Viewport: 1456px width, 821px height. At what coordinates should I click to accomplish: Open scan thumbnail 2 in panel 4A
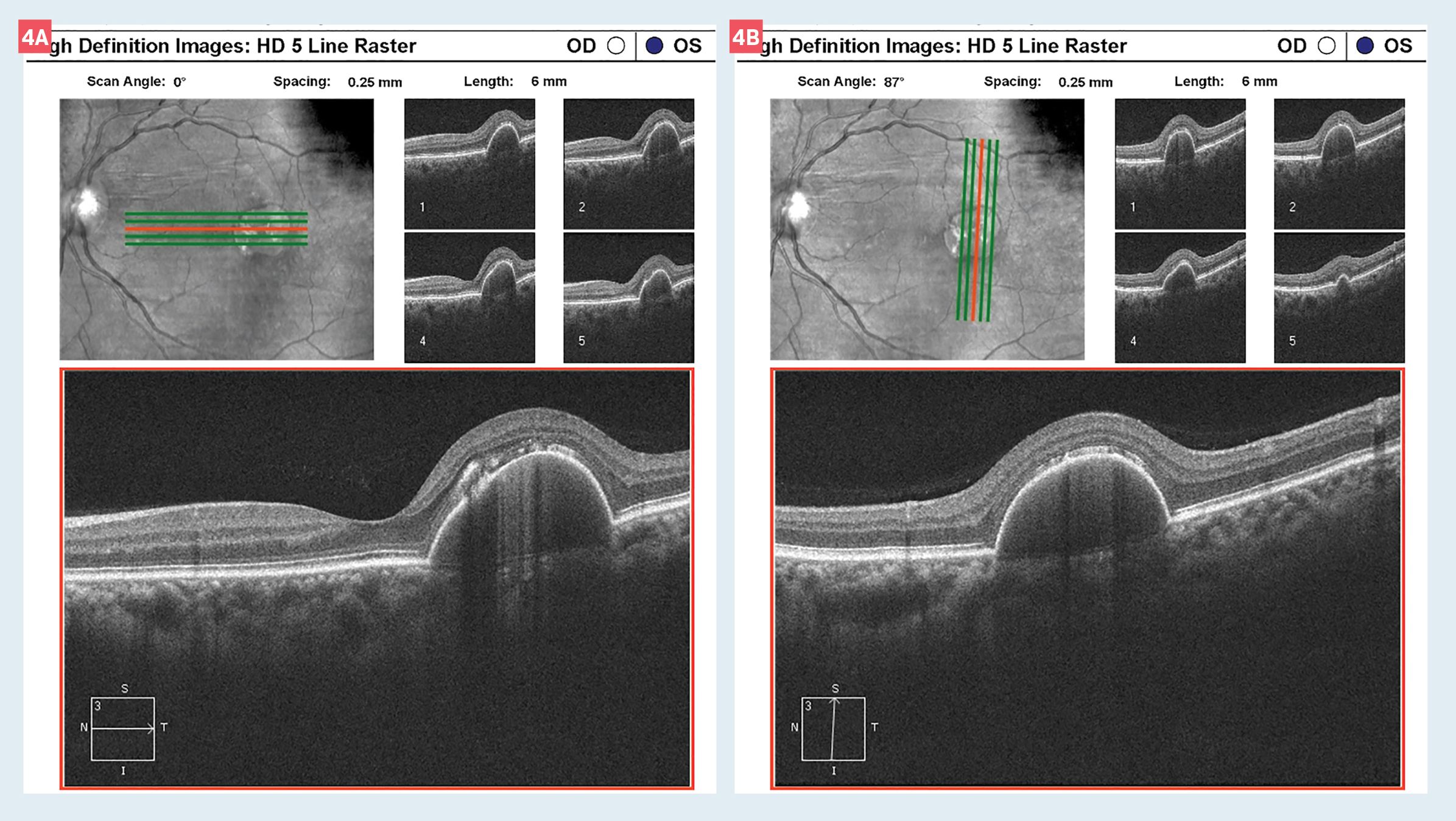[628, 164]
